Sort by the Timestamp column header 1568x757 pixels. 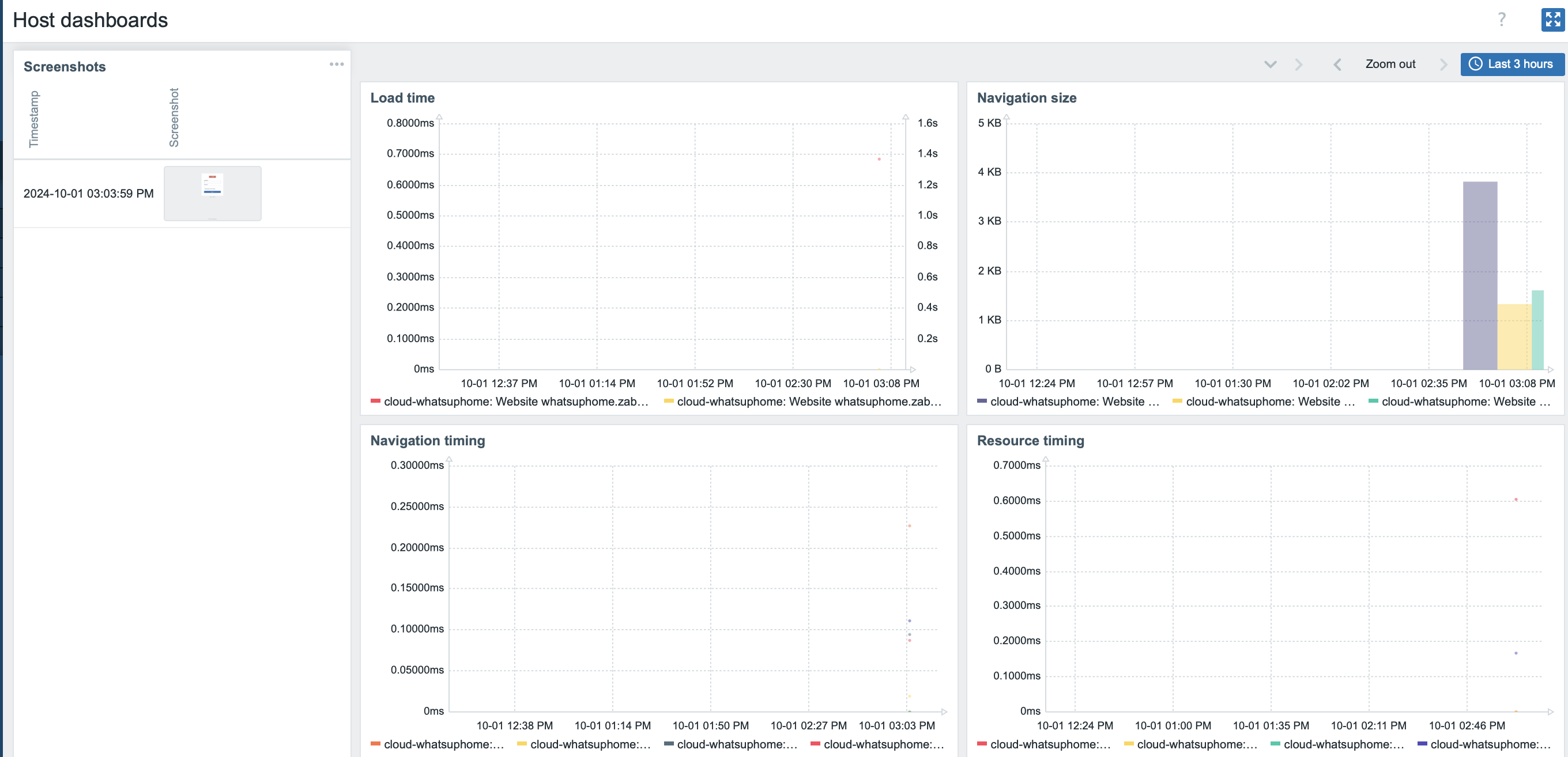coord(34,119)
